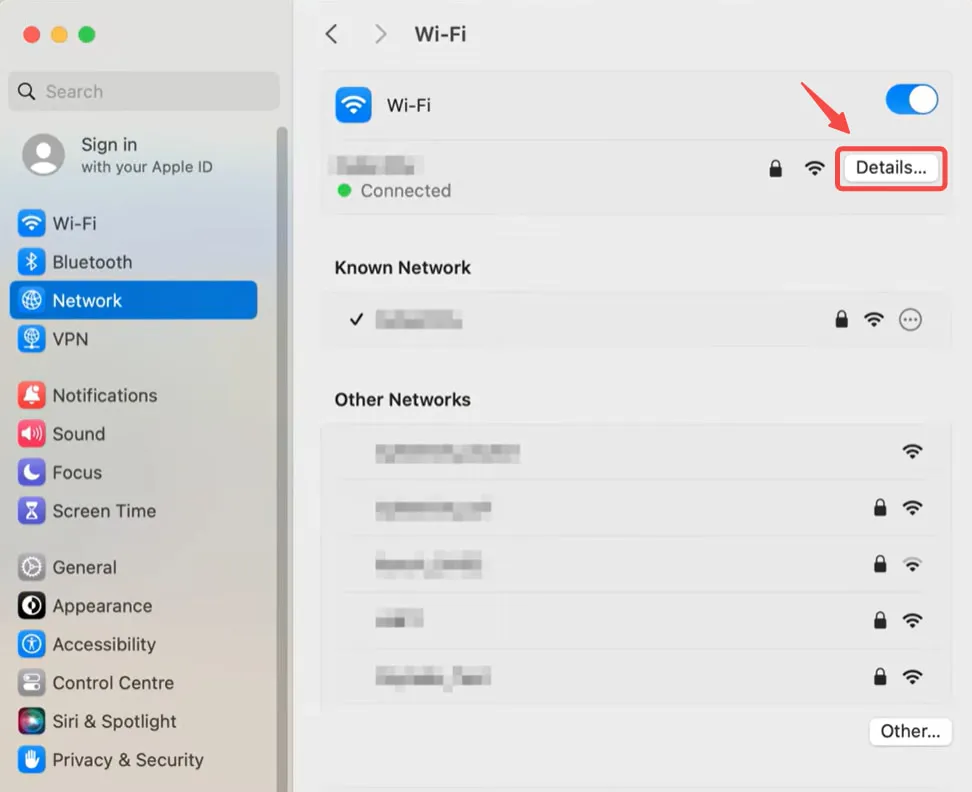The image size is (972, 792).
Task: Click the lock icon beside the connected network
Action: pyautogui.click(x=775, y=168)
